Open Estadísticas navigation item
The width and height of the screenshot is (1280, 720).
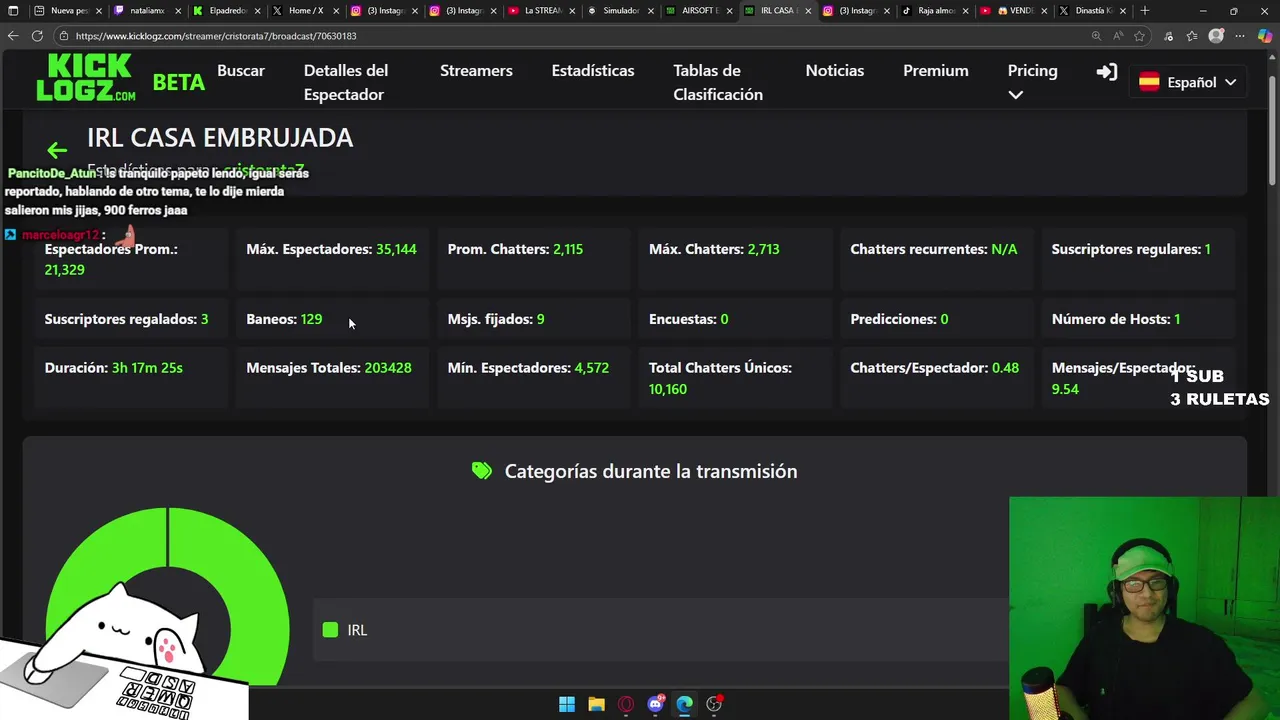[x=593, y=70]
